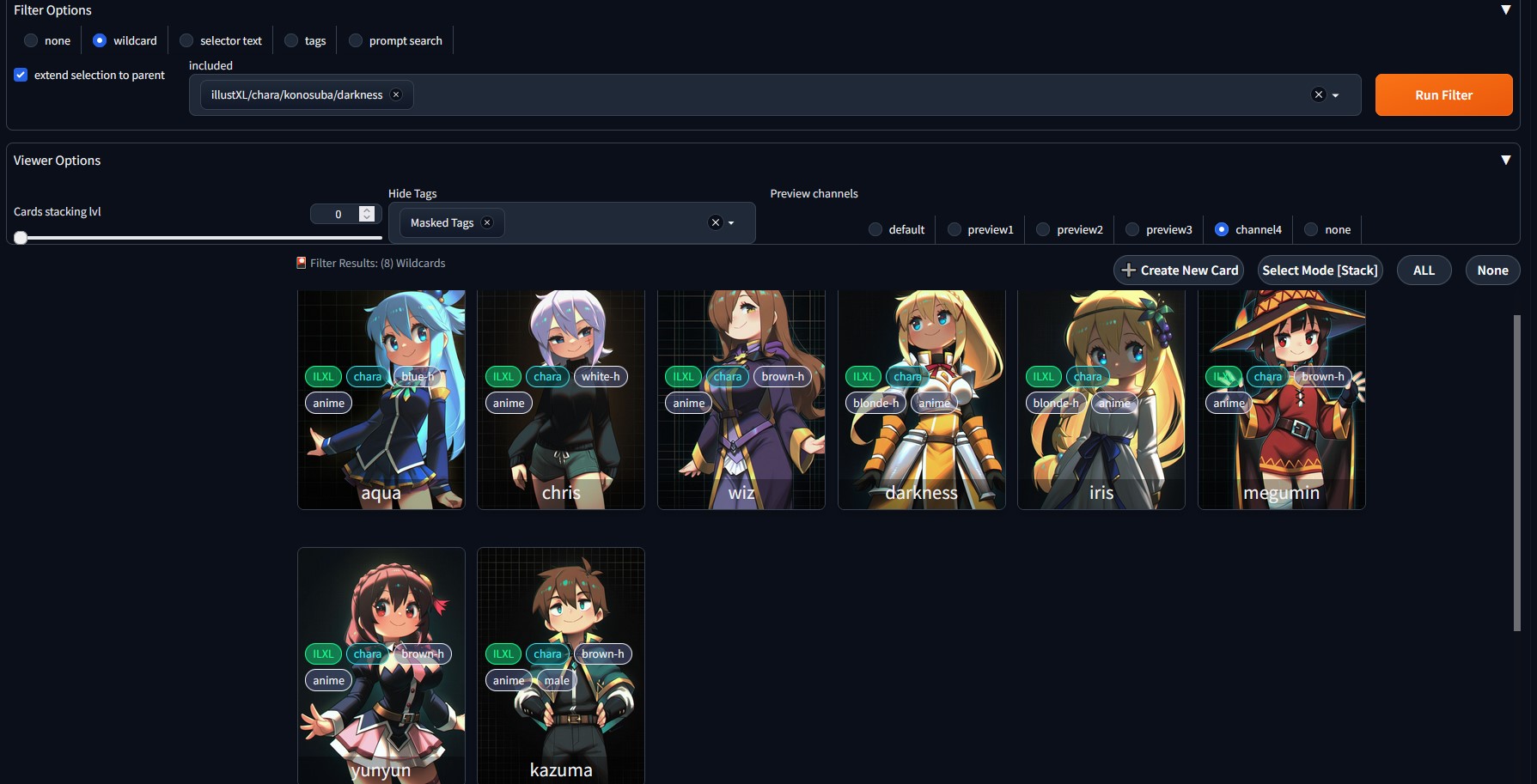Select the preview2 channel
This screenshot has width=1537, height=784.
pyautogui.click(x=1070, y=229)
